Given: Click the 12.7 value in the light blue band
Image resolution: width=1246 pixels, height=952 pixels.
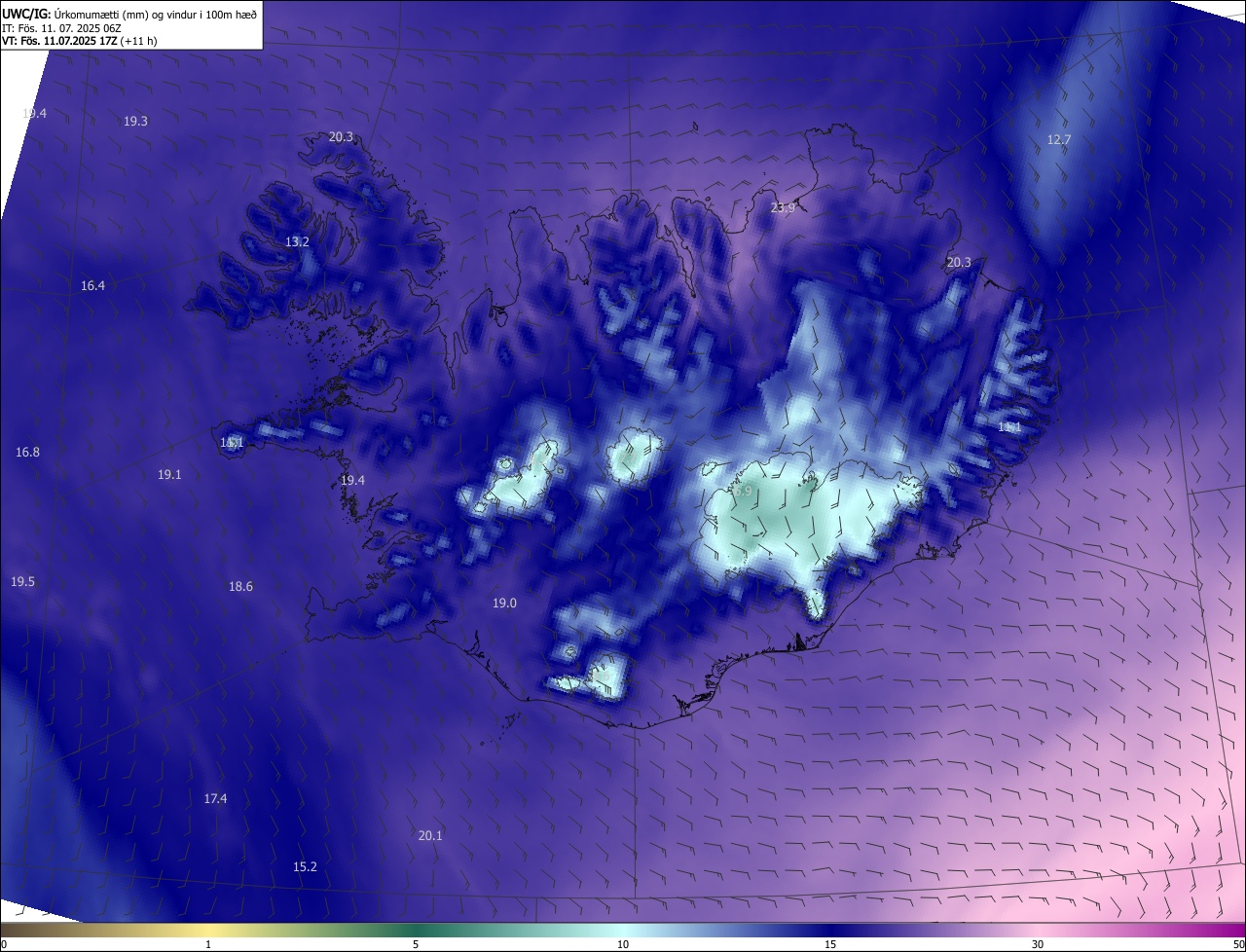Looking at the screenshot, I should pos(1058,140).
